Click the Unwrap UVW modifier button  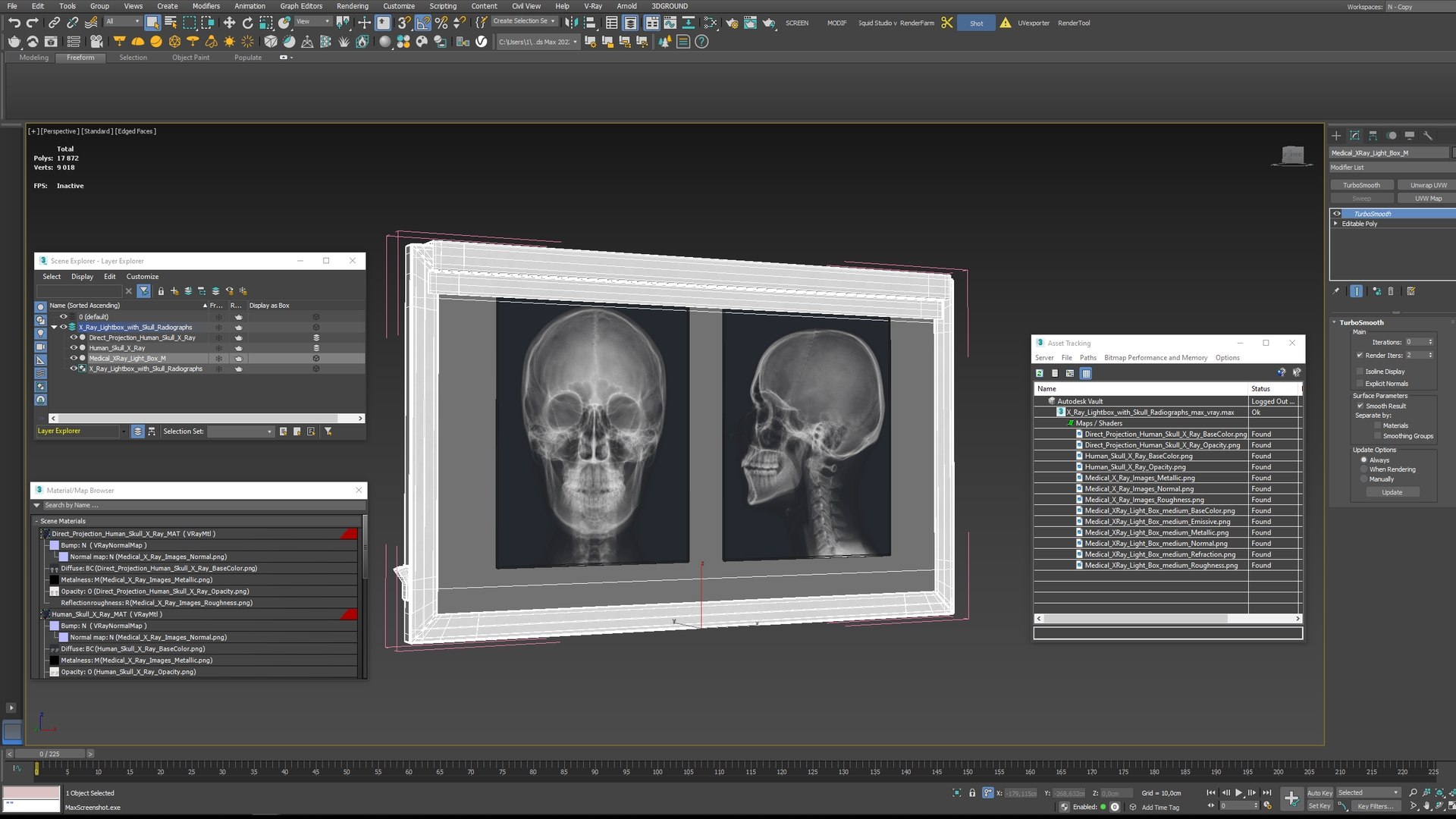[x=1428, y=185]
